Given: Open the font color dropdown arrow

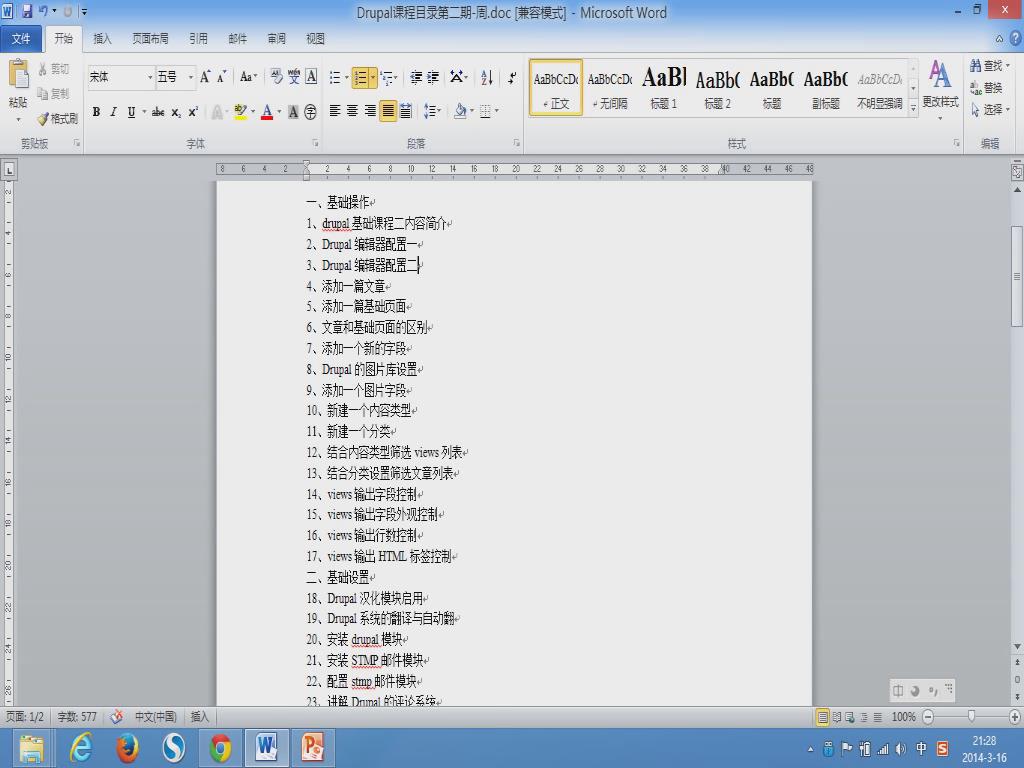Looking at the screenshot, I should coord(279,112).
